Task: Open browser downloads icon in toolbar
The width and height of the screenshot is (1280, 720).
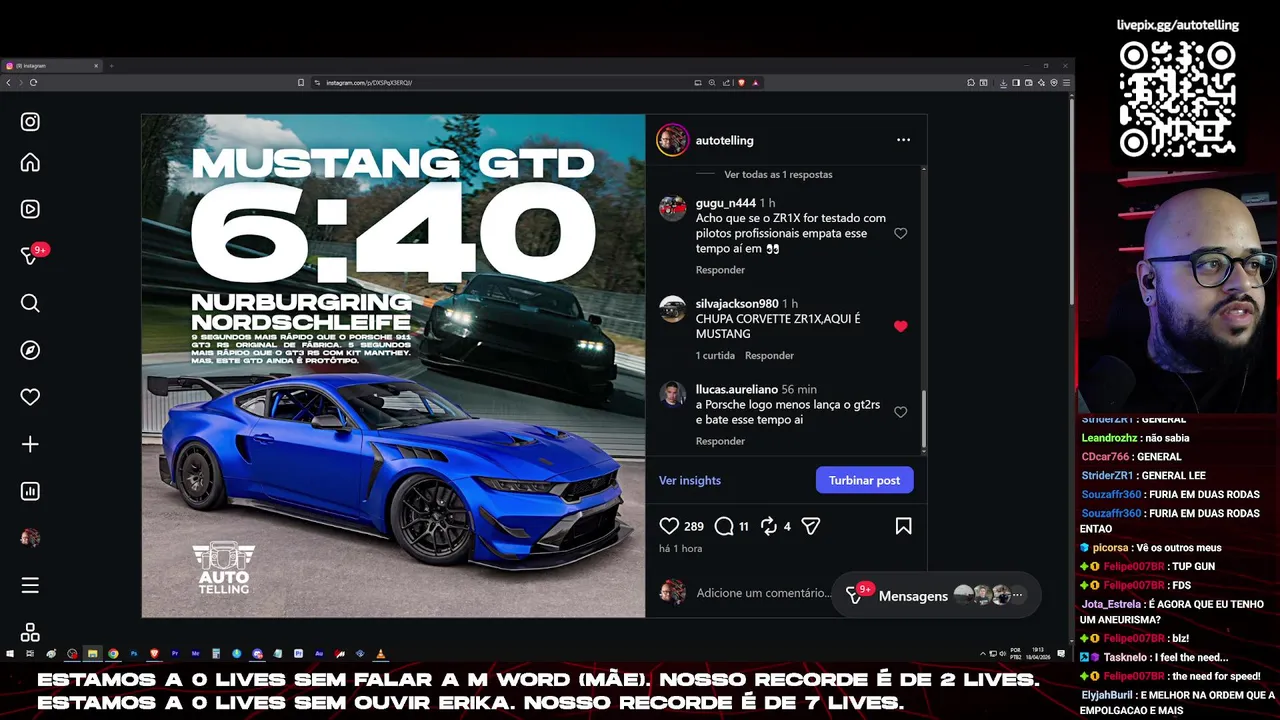Action: coord(1003,82)
